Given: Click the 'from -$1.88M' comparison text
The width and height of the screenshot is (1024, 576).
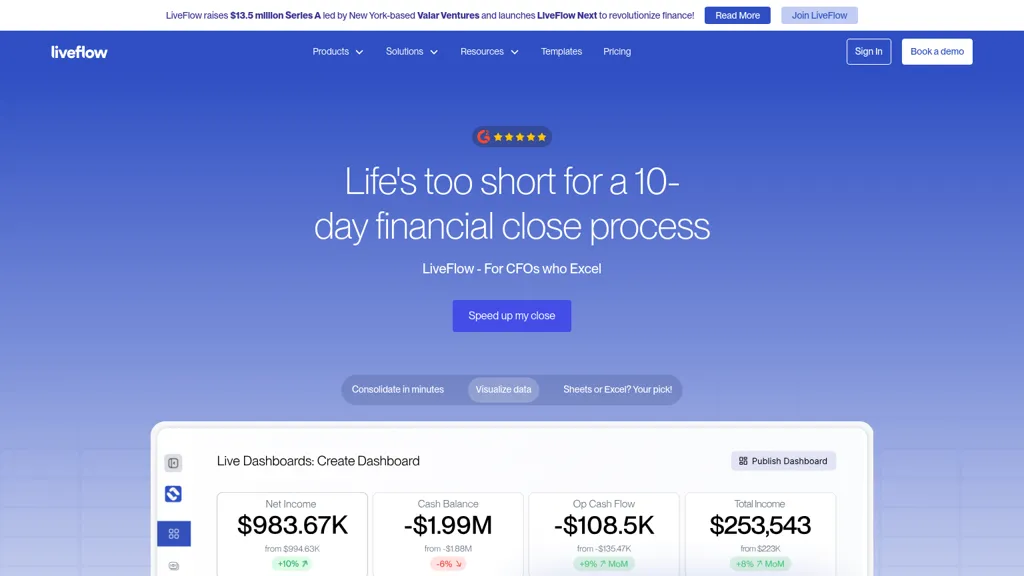Looking at the screenshot, I should click(448, 549).
